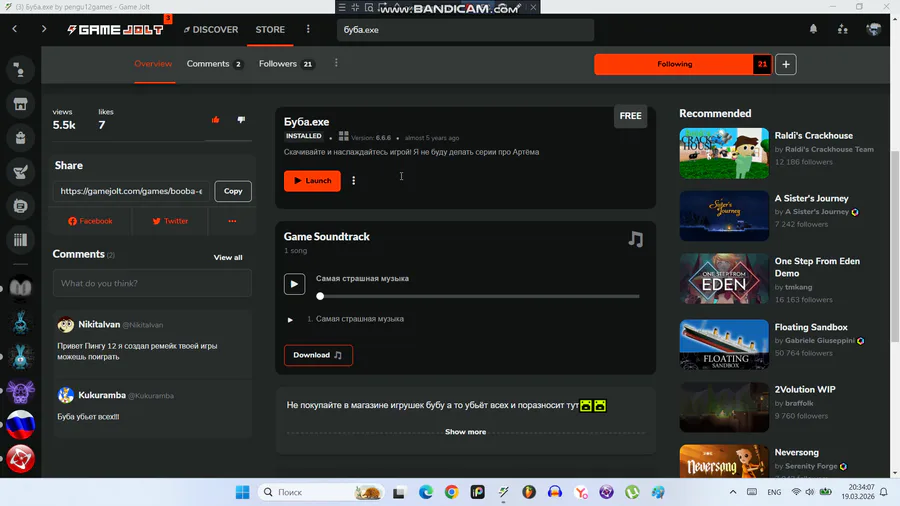Open more options next to STORE

308,29
